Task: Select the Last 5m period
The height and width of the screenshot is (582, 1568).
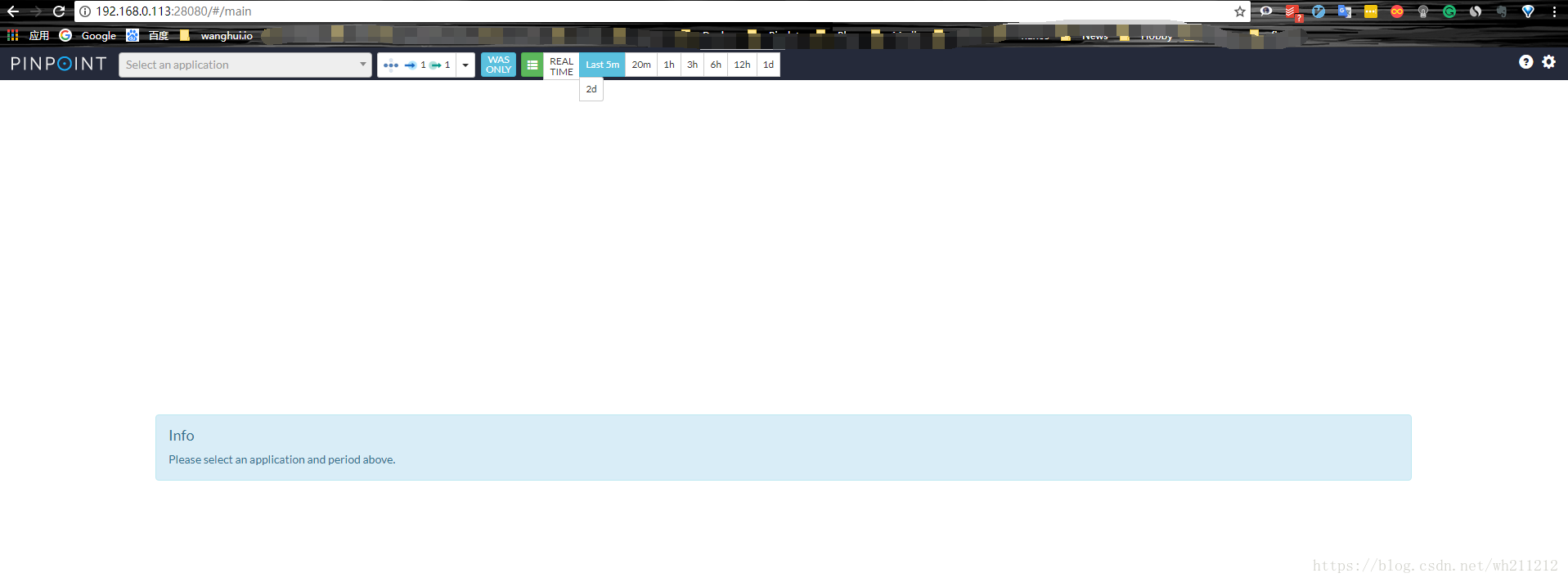Action: click(602, 65)
